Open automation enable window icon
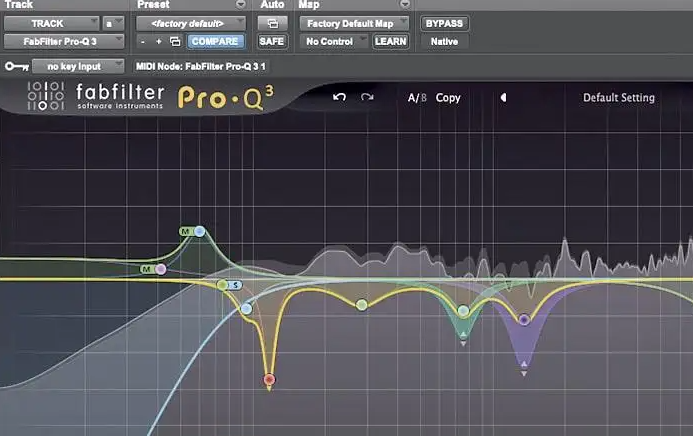 tap(272, 23)
